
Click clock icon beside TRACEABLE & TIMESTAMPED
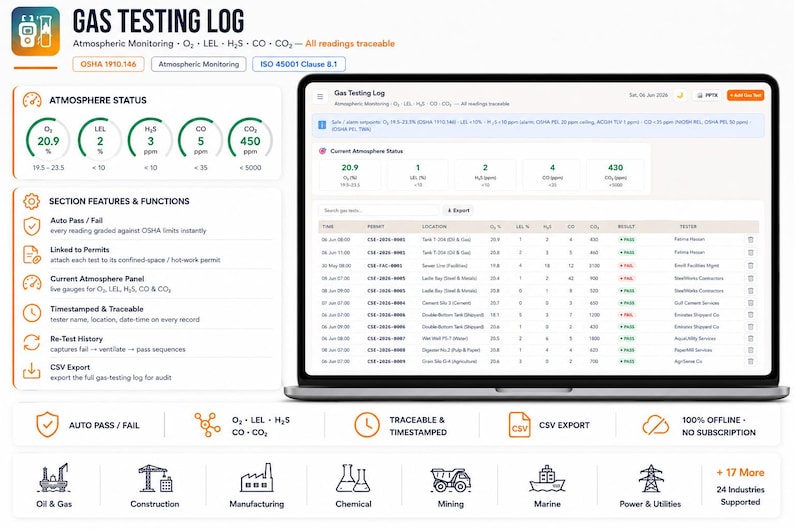367,425
